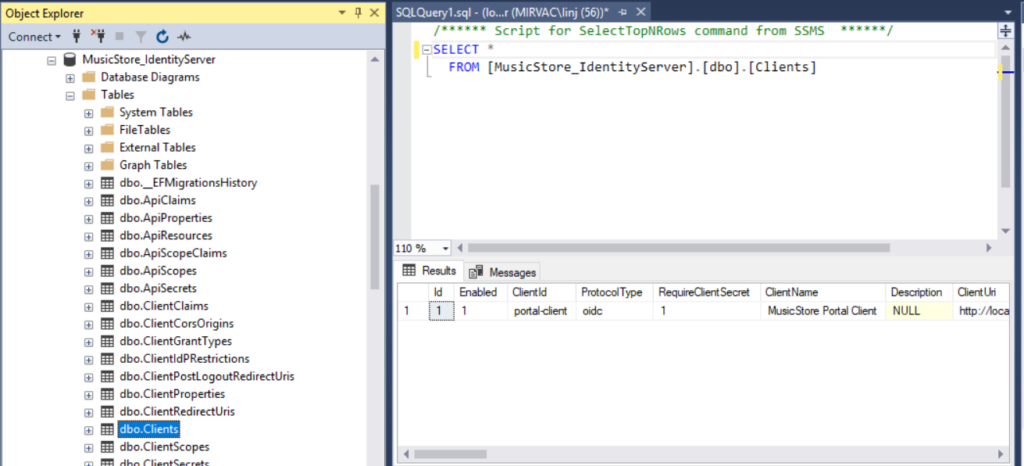Click the Stop square icon in Object Explorer toolbar
The width and height of the screenshot is (1024, 466).
119,37
